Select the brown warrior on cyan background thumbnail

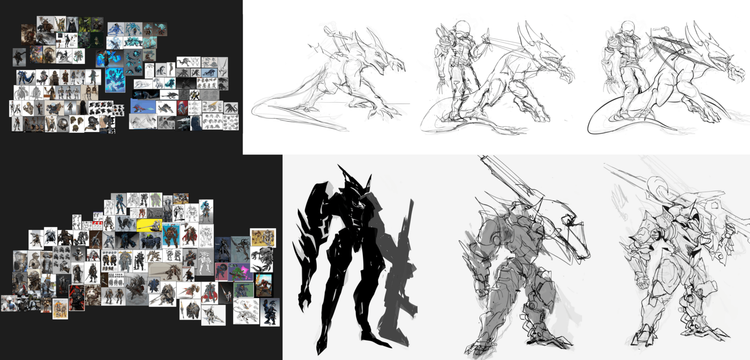170,236
